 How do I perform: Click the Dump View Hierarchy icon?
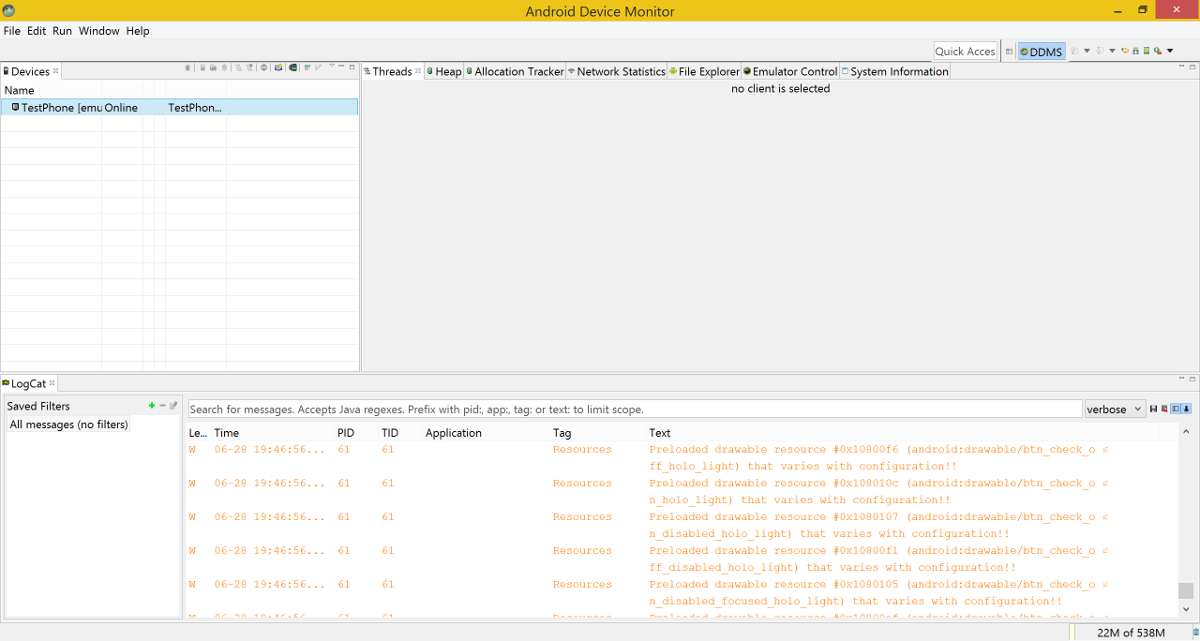(292, 68)
